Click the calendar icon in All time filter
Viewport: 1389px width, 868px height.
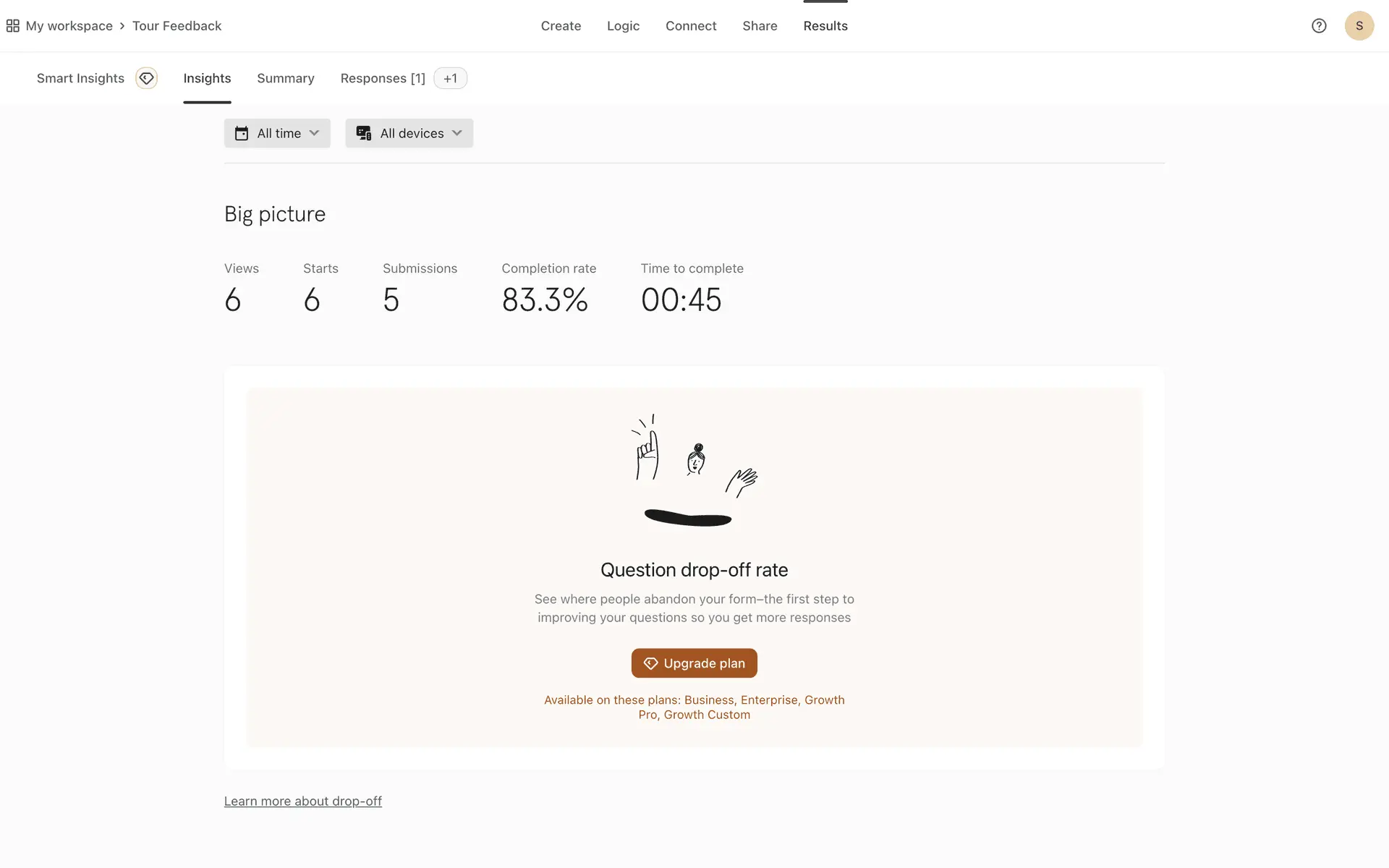pos(242,133)
